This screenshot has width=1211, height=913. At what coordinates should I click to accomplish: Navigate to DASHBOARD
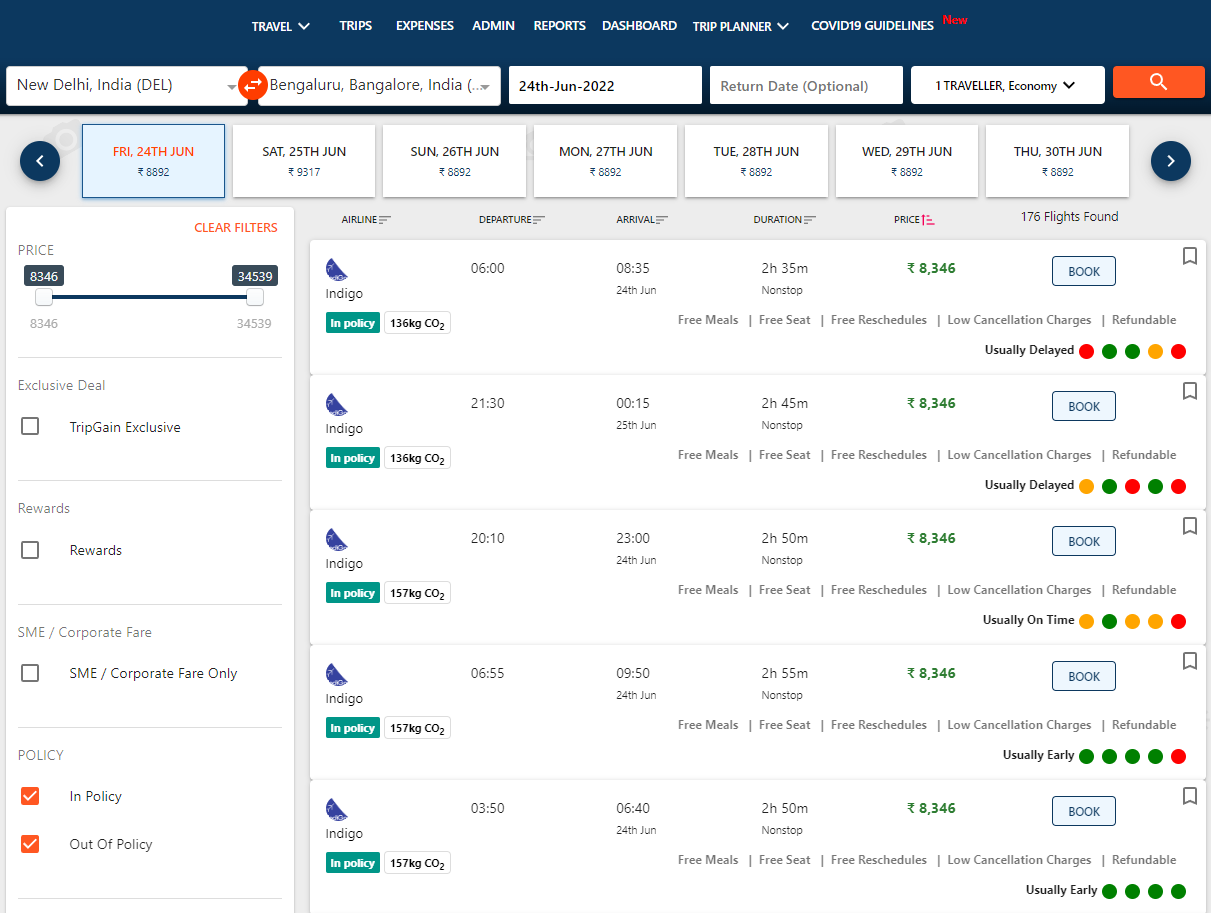coord(639,26)
